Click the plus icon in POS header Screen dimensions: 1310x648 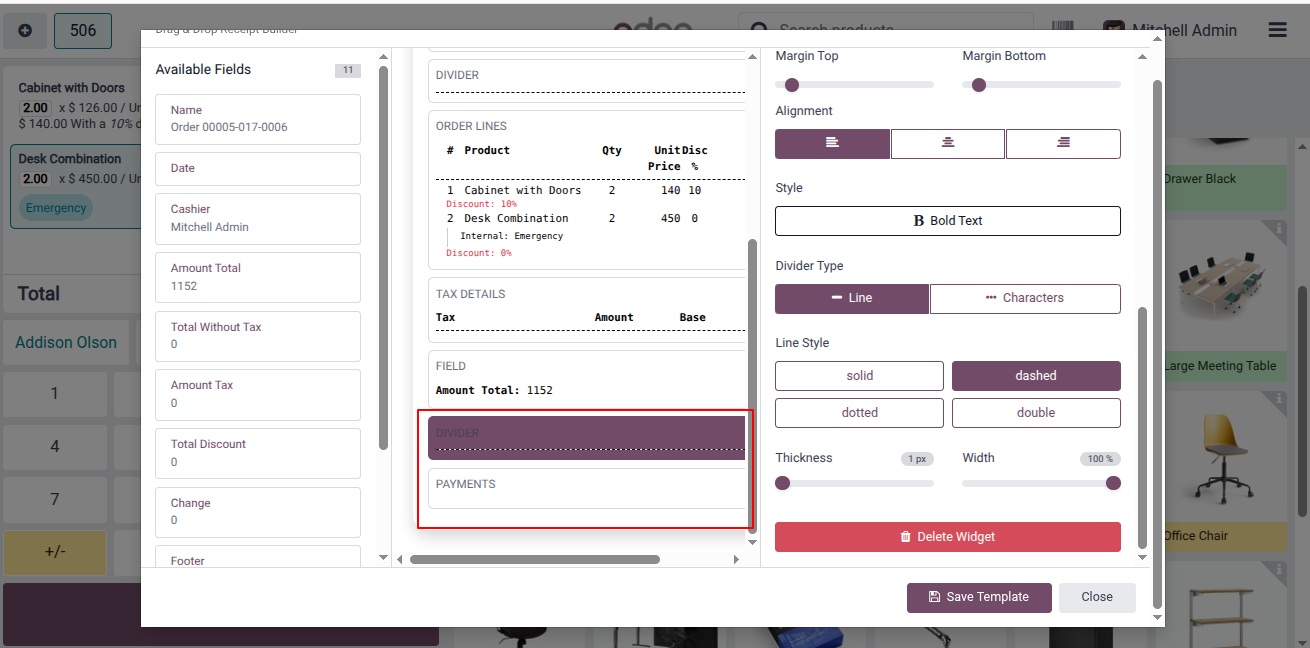pos(25,31)
